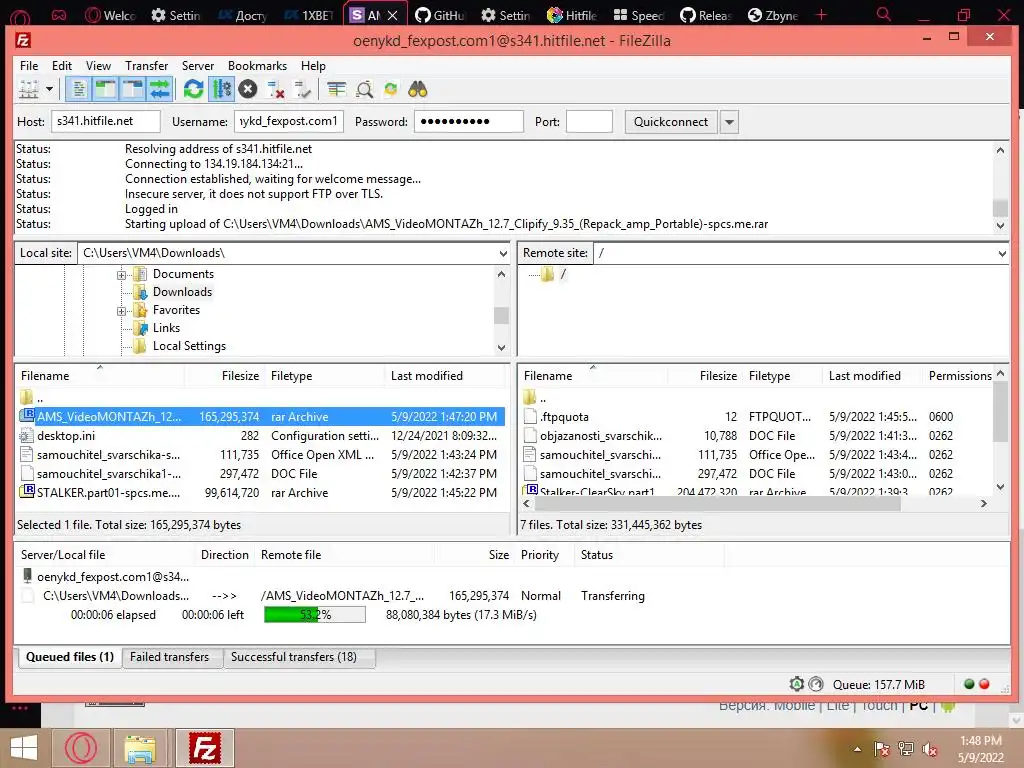Click the transfer progress bar
Viewport: 1024px width, 768px height.
pyautogui.click(x=315, y=615)
